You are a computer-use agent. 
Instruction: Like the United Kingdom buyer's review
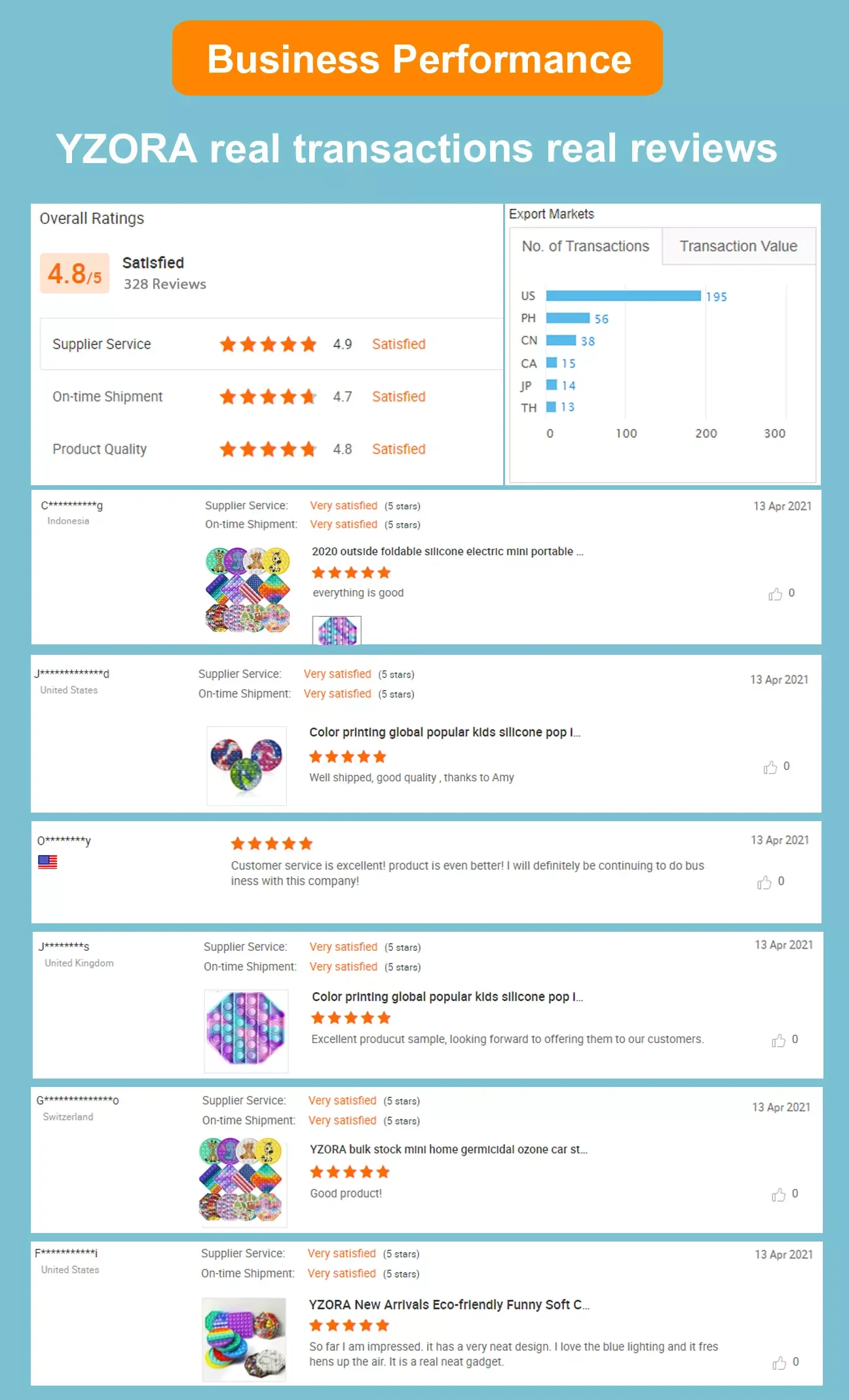(778, 1040)
